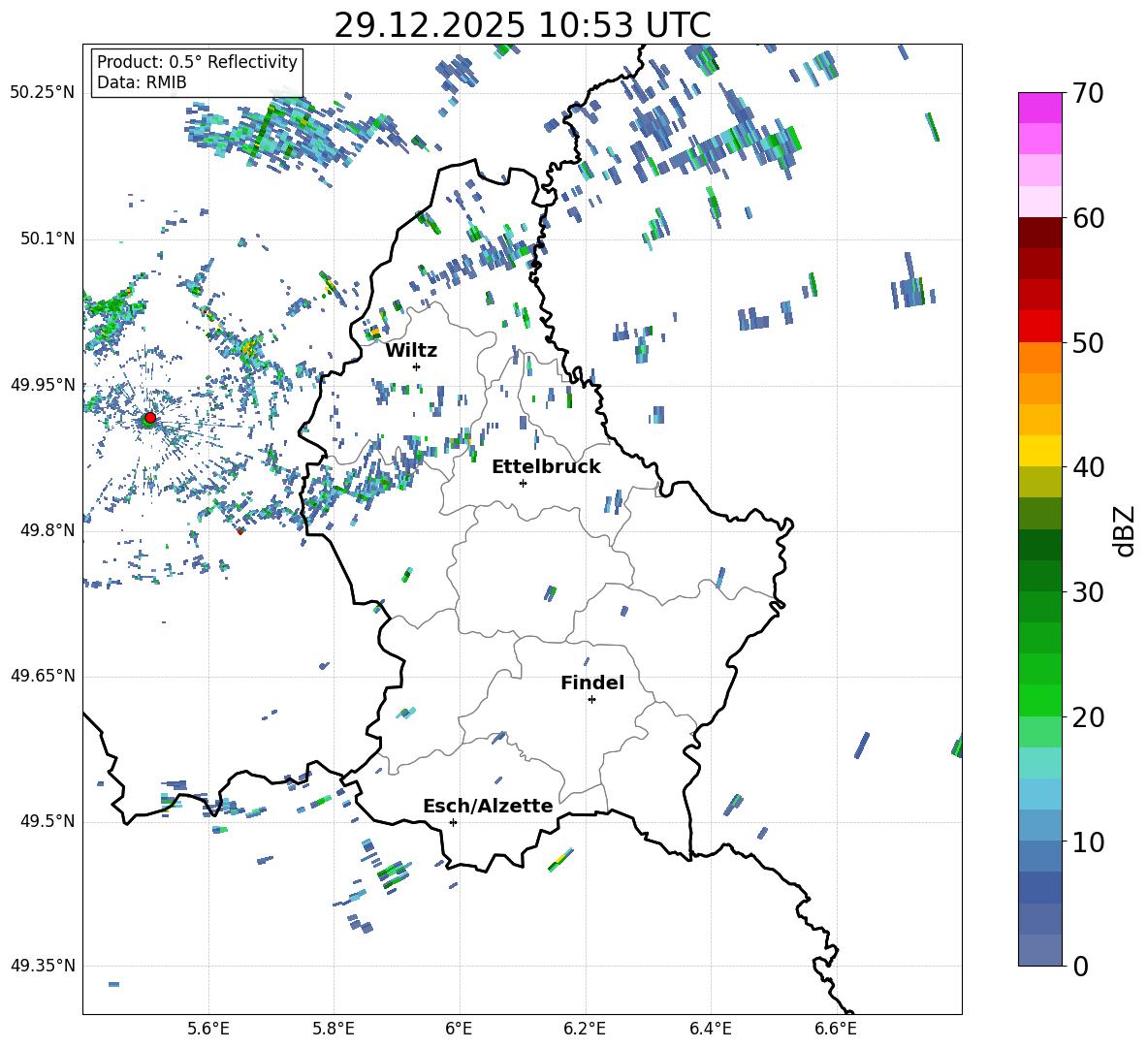Select the Ettelbruck city label
Screen dimensions: 1148x1048
click(545, 466)
